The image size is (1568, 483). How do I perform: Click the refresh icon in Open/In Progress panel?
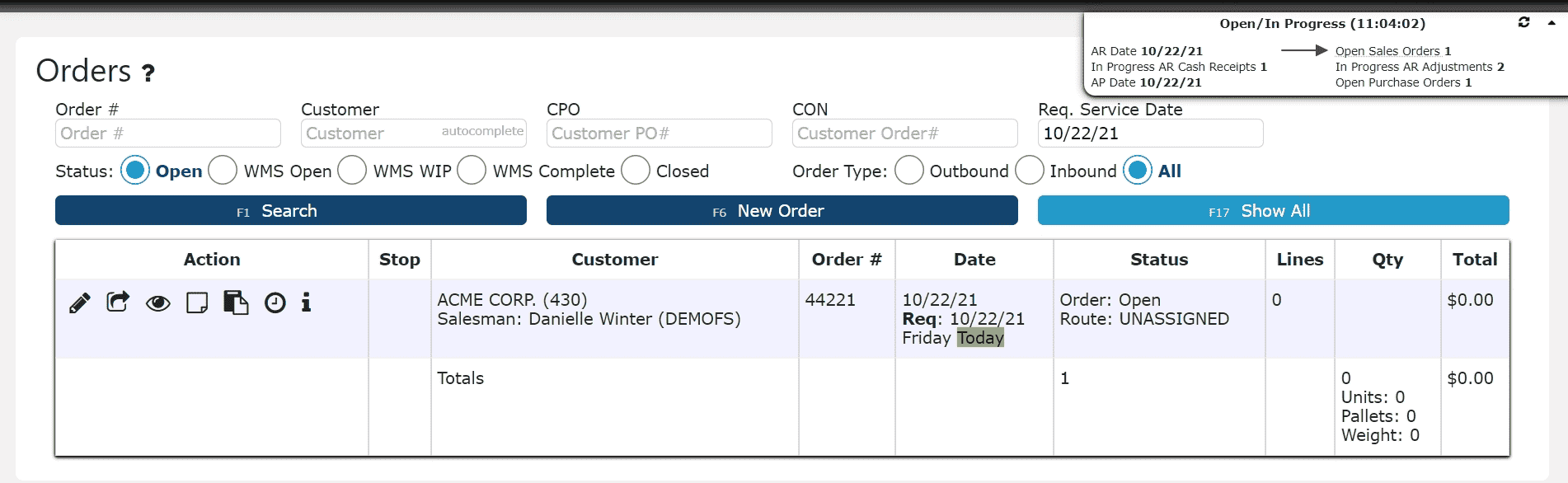(1523, 23)
